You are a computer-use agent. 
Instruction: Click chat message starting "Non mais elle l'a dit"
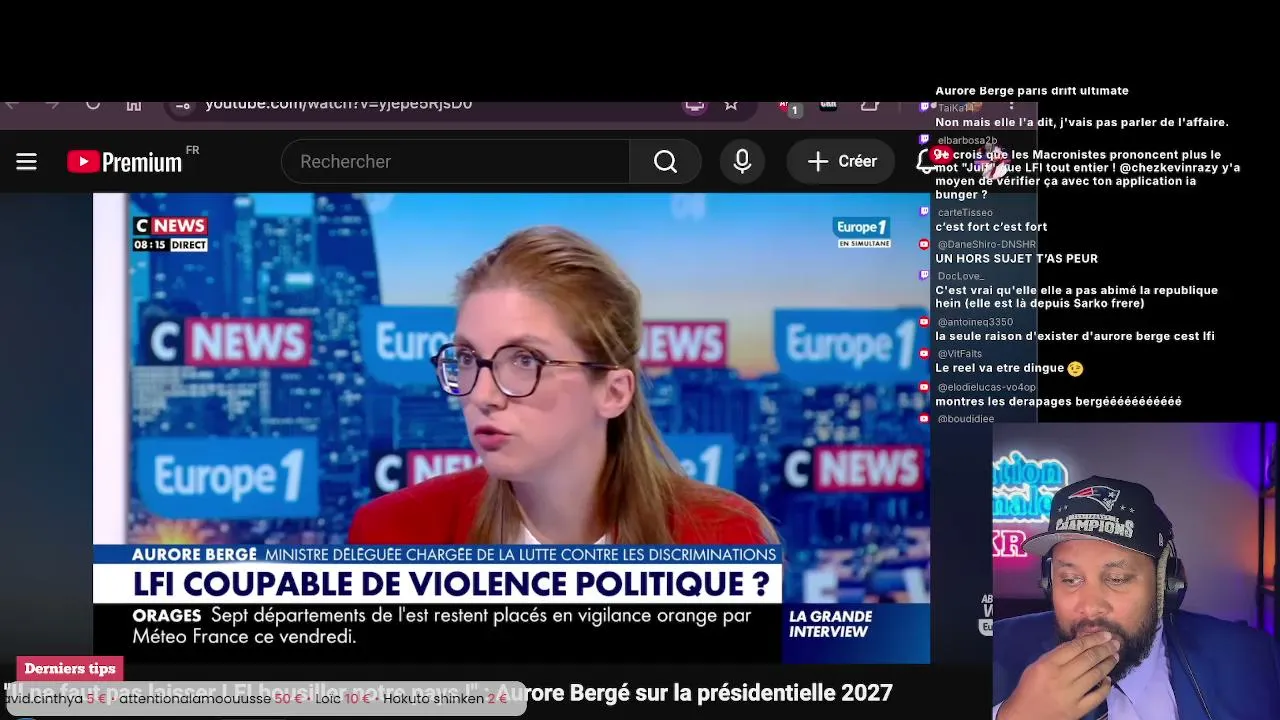(x=1082, y=123)
